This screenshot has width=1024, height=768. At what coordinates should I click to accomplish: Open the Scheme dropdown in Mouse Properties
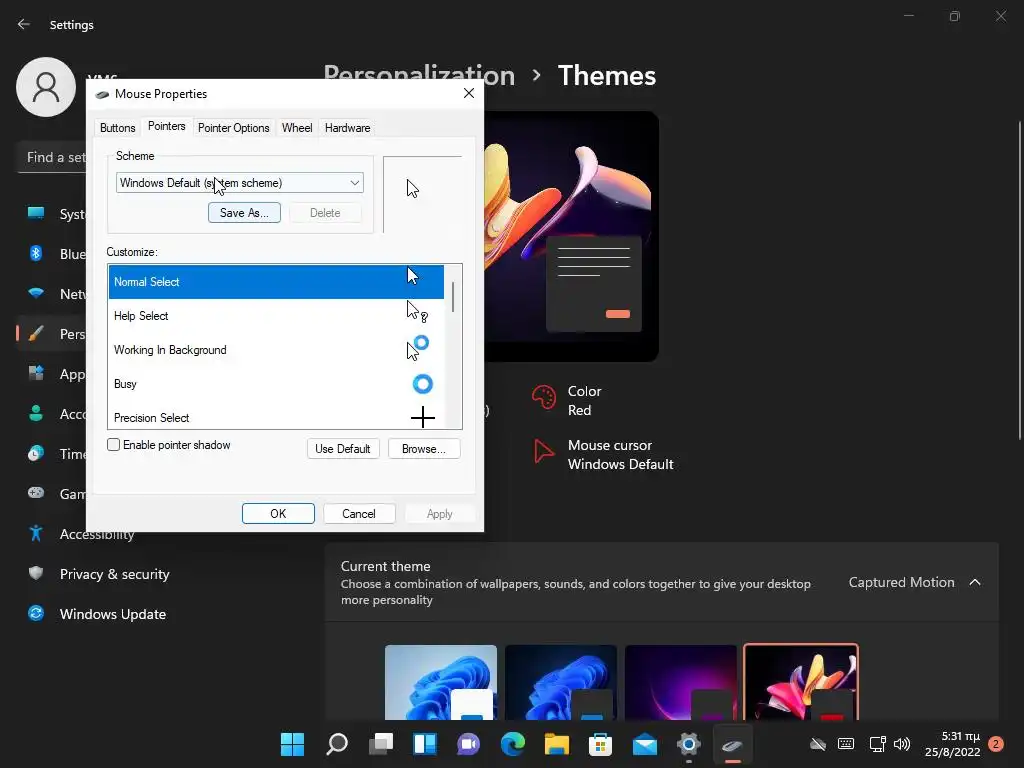pyautogui.click(x=240, y=183)
